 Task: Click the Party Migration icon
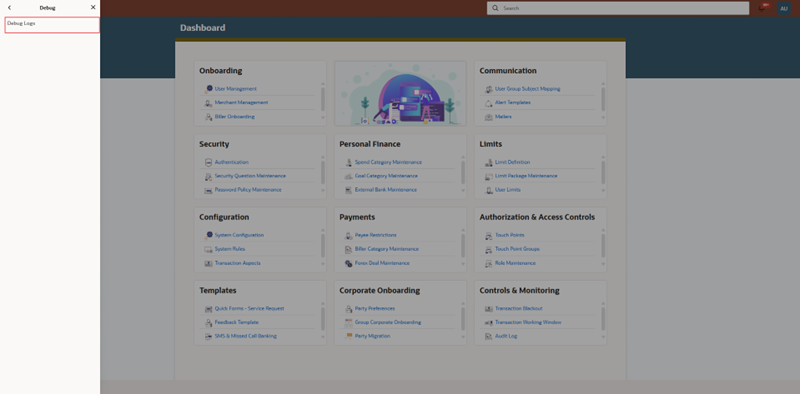coord(348,336)
